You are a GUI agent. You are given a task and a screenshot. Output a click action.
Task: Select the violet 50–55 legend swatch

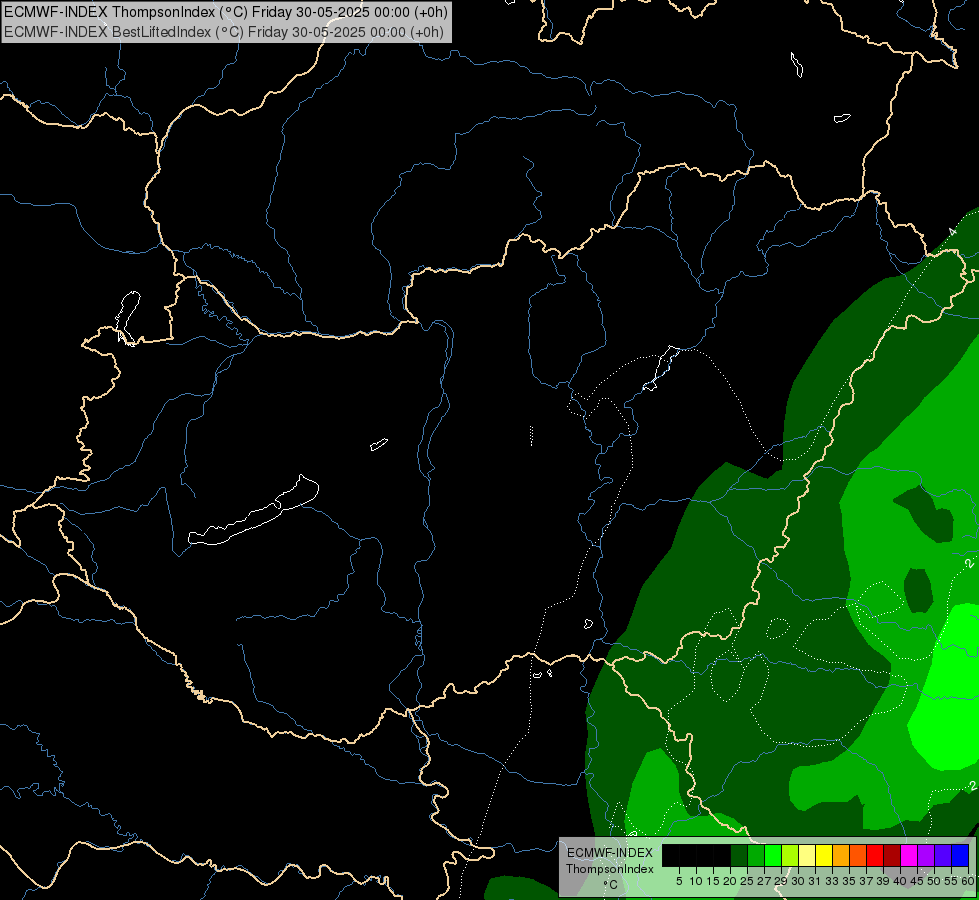coord(943,856)
